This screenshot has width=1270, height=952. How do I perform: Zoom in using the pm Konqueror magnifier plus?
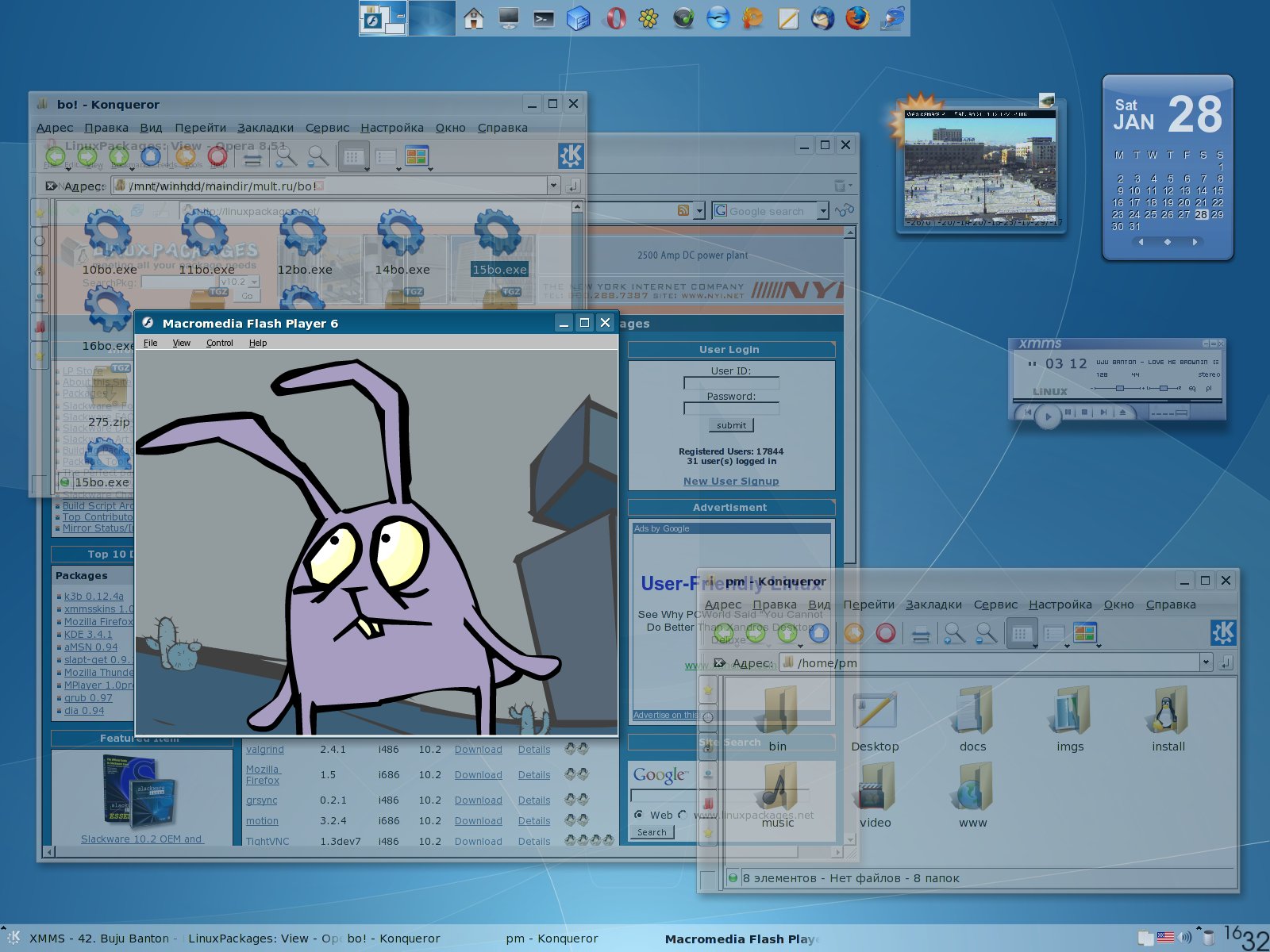coord(955,632)
